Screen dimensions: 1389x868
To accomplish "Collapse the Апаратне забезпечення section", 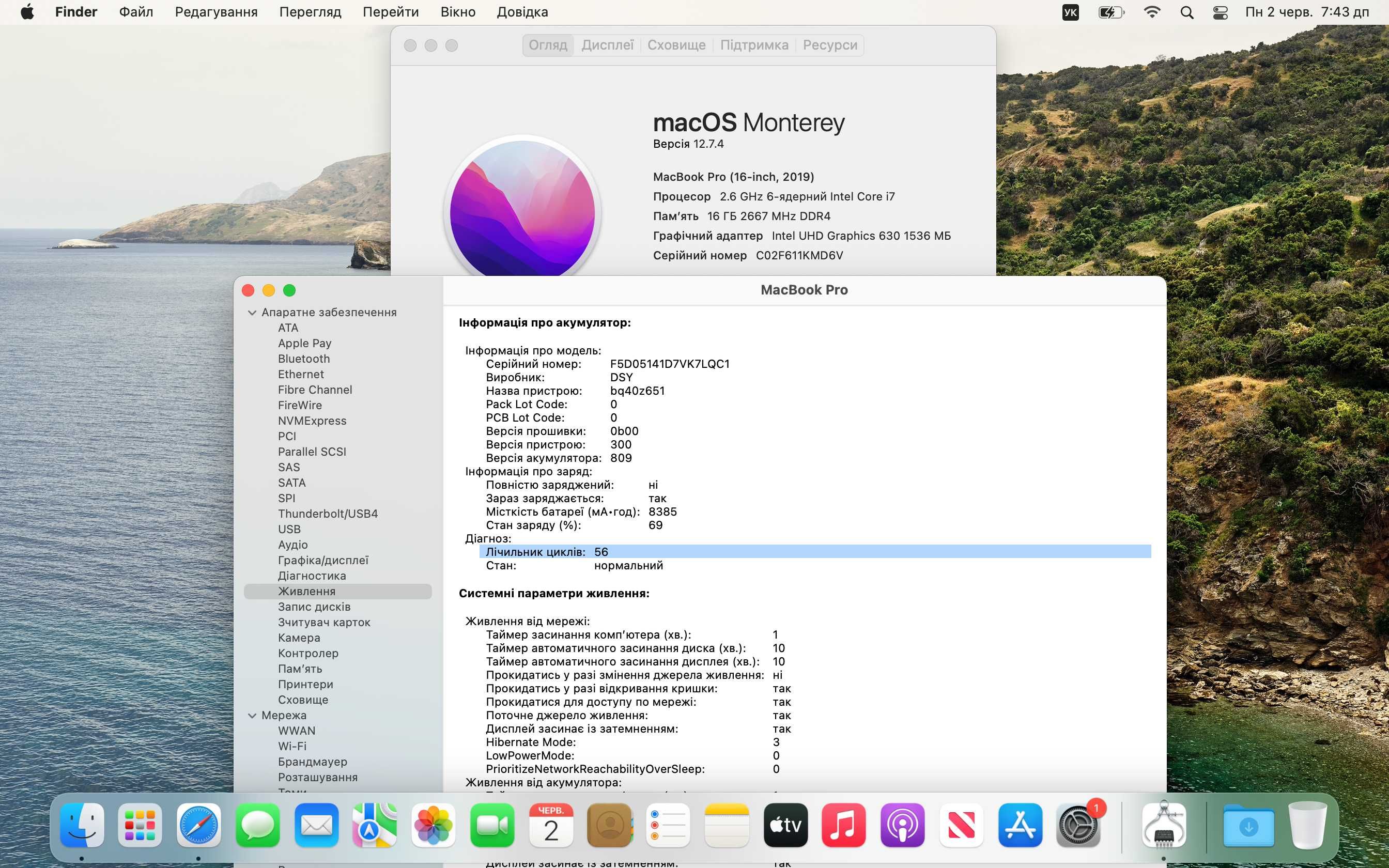I will 252,312.
